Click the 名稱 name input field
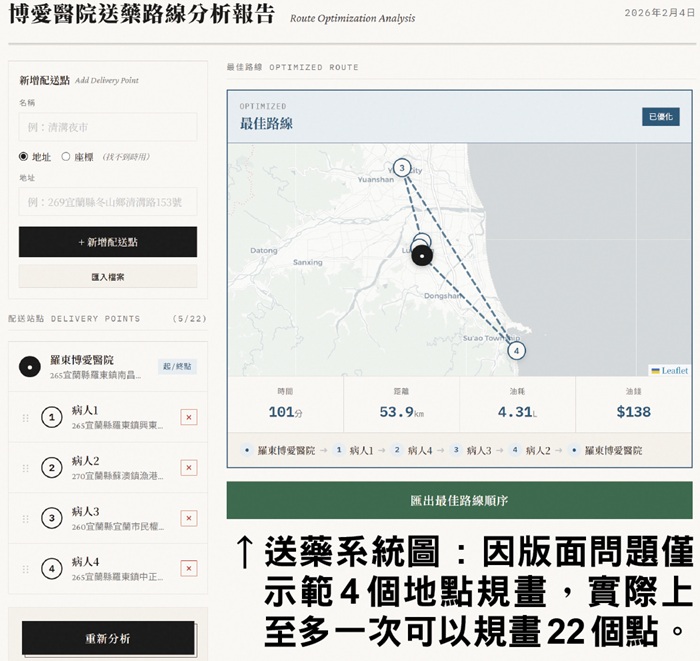The image size is (700, 661). coord(108,127)
